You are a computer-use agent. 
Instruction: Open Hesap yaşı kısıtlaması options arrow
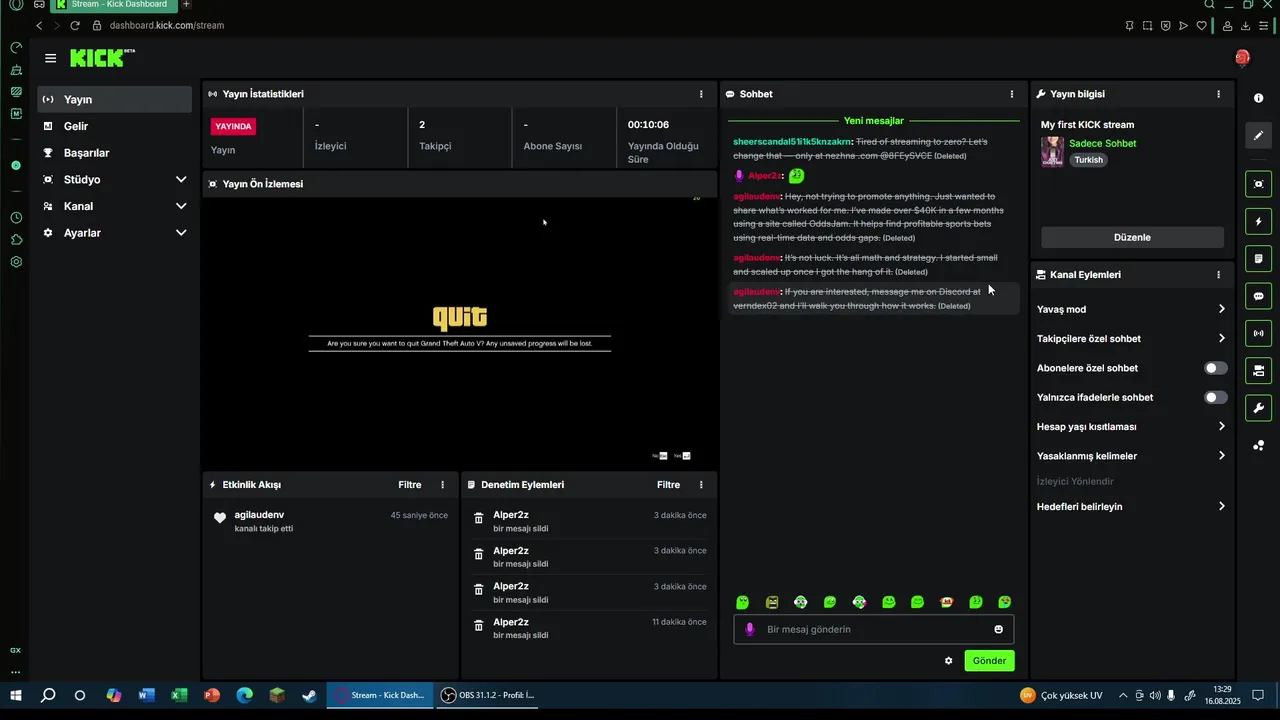coord(1221,426)
